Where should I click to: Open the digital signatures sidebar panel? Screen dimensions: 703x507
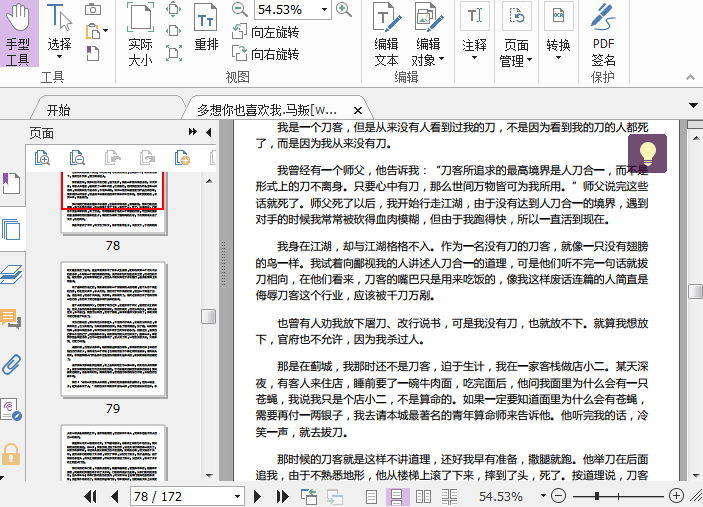click(11, 409)
